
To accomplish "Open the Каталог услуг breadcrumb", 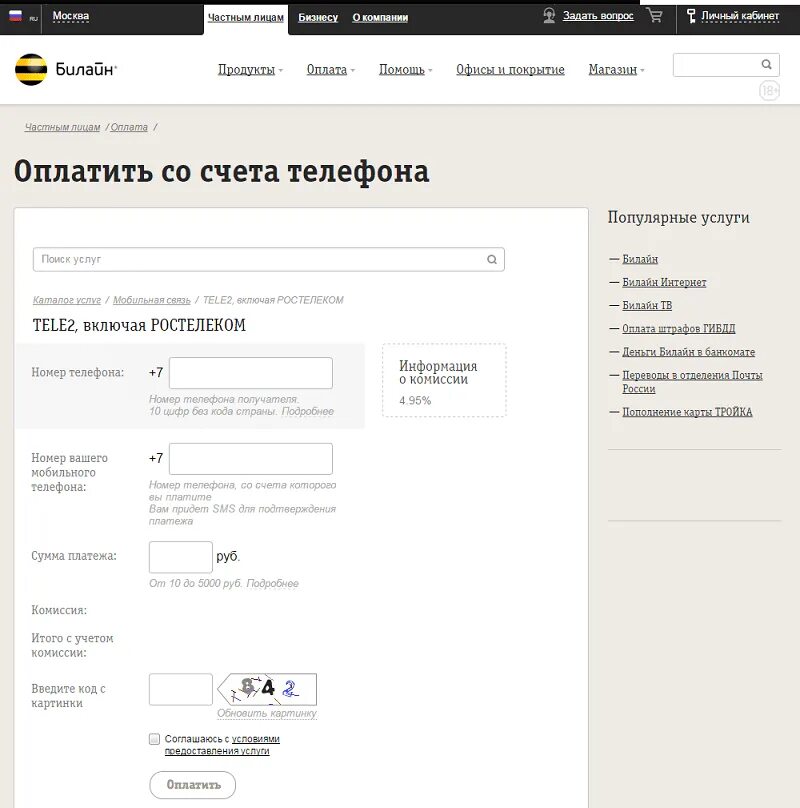I will coord(67,300).
